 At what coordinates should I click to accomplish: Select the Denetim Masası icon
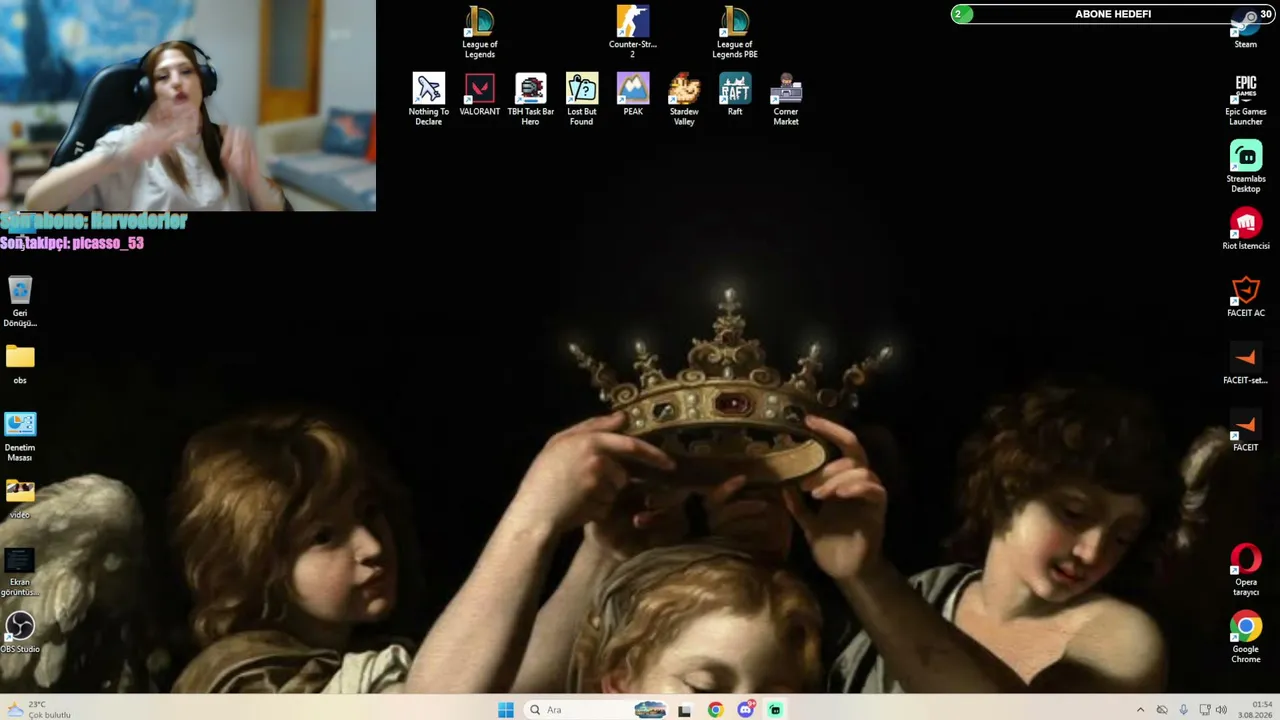pos(20,435)
